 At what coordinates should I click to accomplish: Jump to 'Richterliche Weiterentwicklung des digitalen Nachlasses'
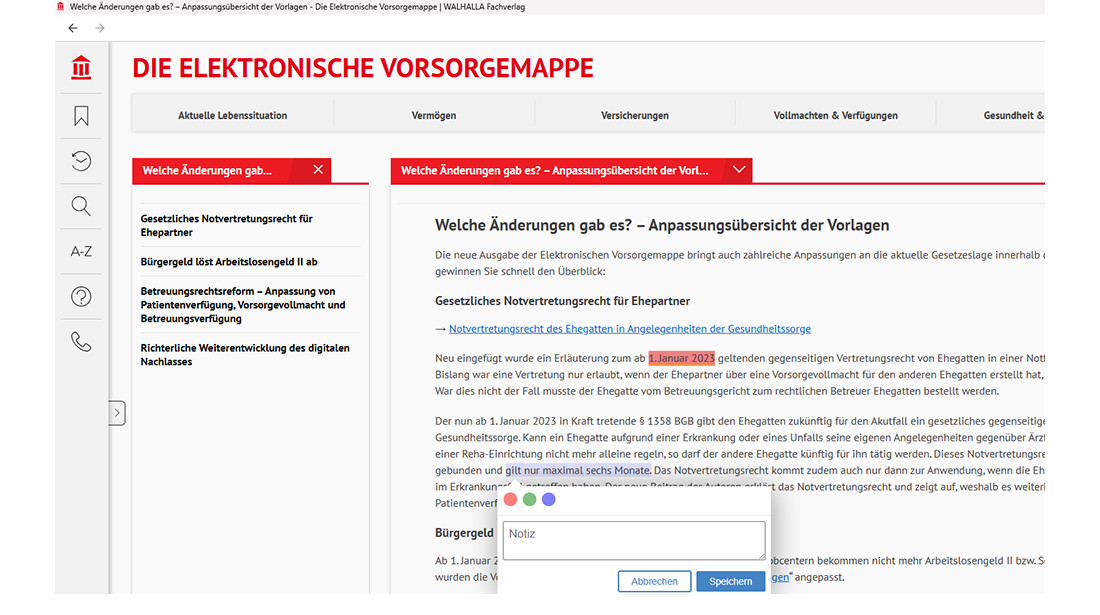click(245, 354)
